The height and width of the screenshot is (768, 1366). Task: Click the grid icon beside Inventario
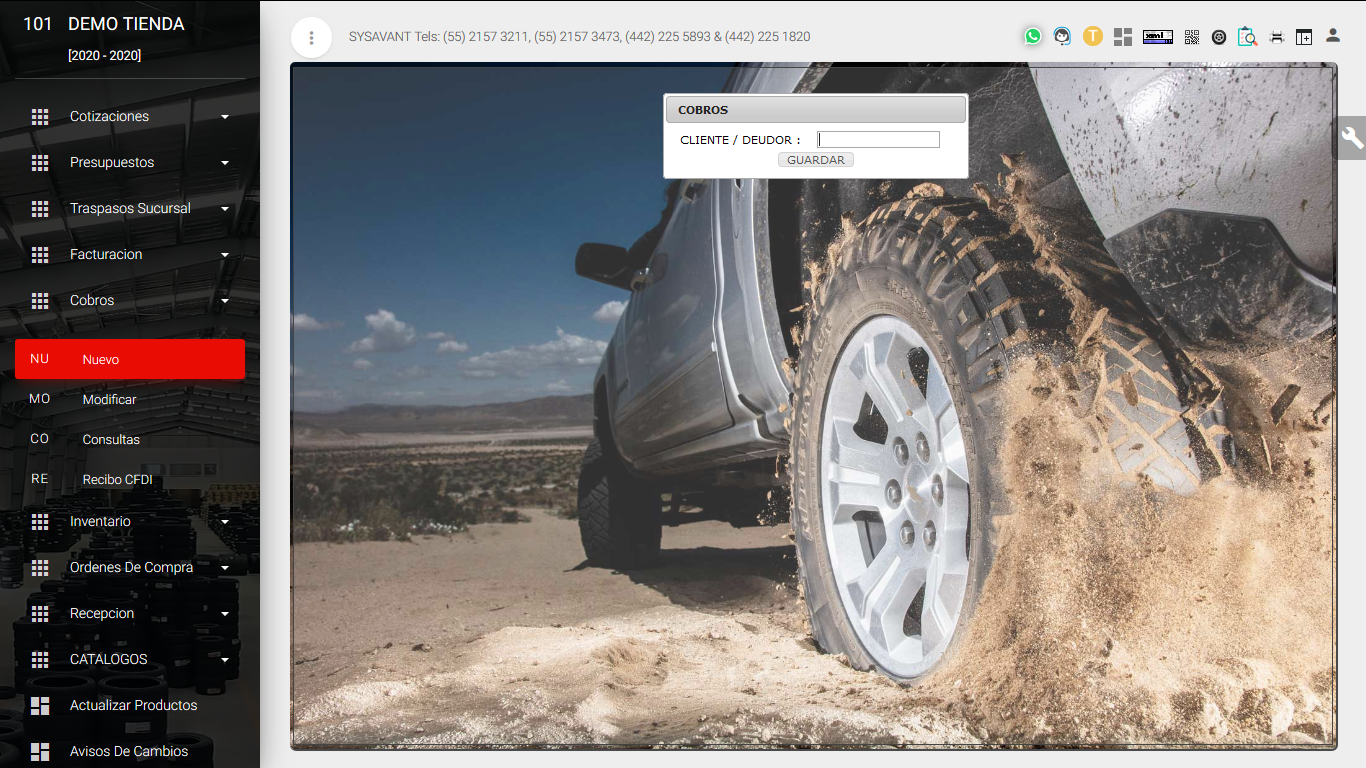(40, 522)
